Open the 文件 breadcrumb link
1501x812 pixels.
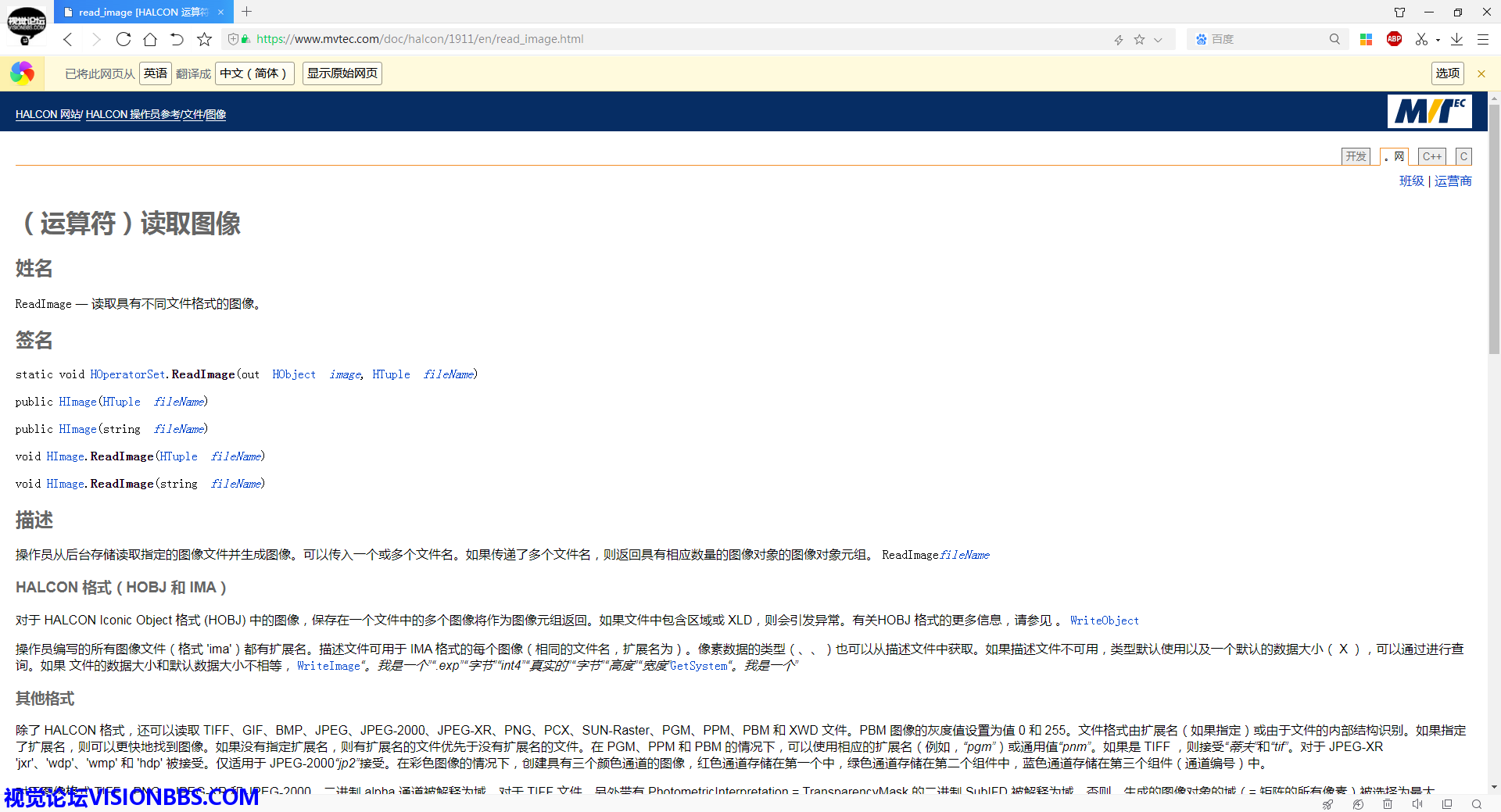coord(192,114)
